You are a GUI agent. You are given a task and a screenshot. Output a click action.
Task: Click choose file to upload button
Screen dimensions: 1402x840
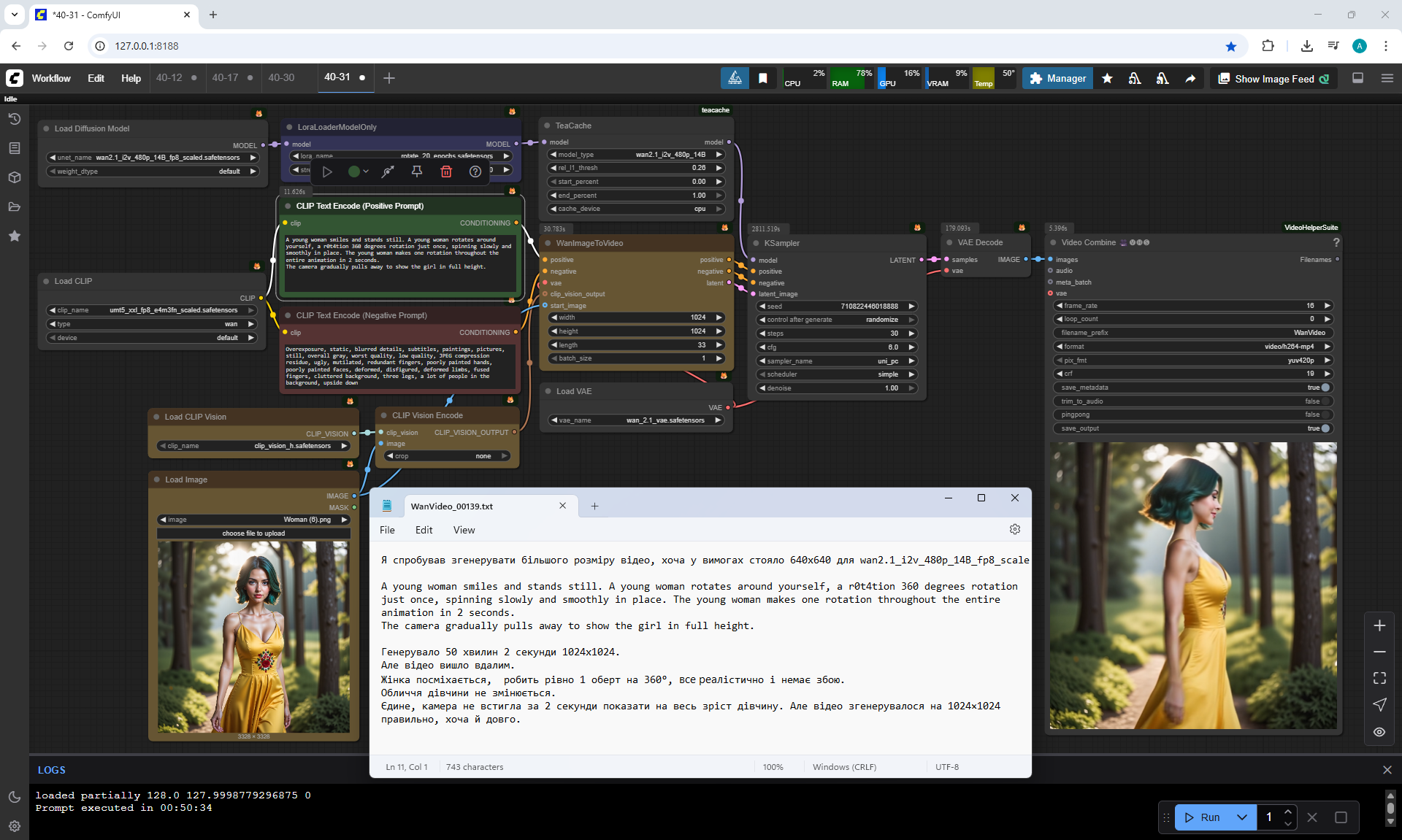pos(253,533)
